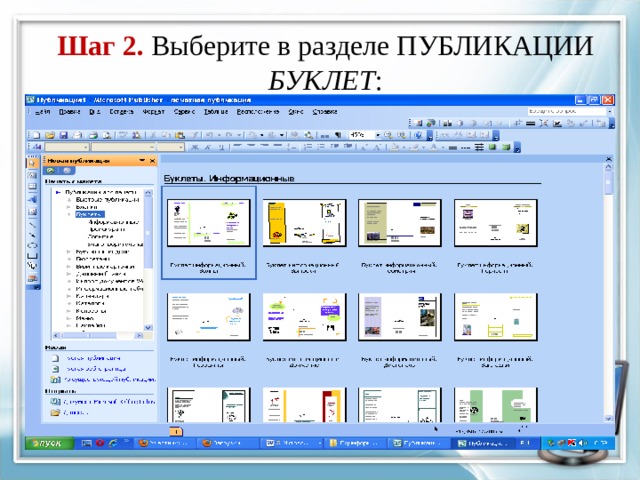
Task: Open 3-D Style from formatting toolbar
Action: point(506,147)
